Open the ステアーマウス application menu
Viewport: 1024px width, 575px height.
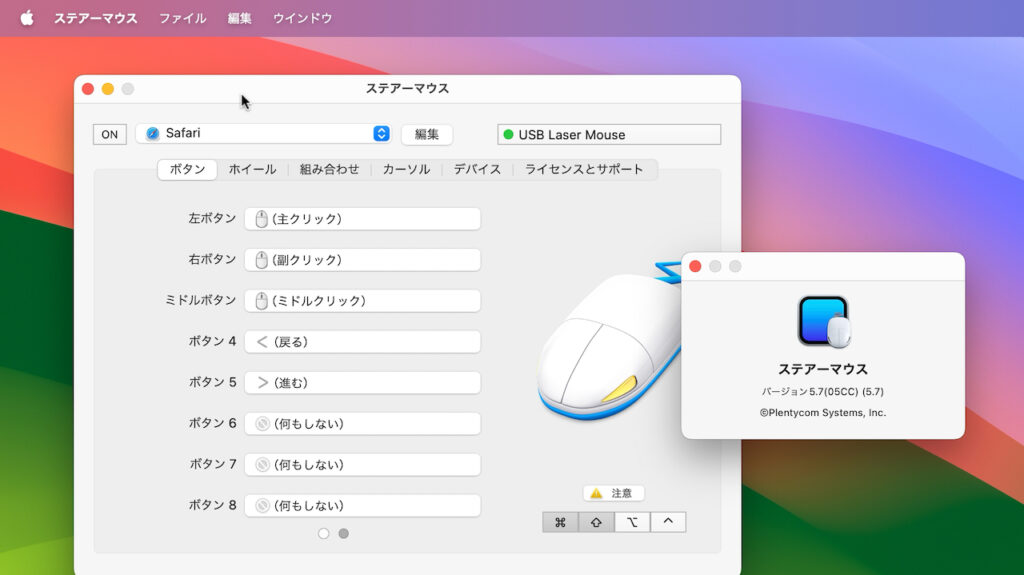(95, 18)
